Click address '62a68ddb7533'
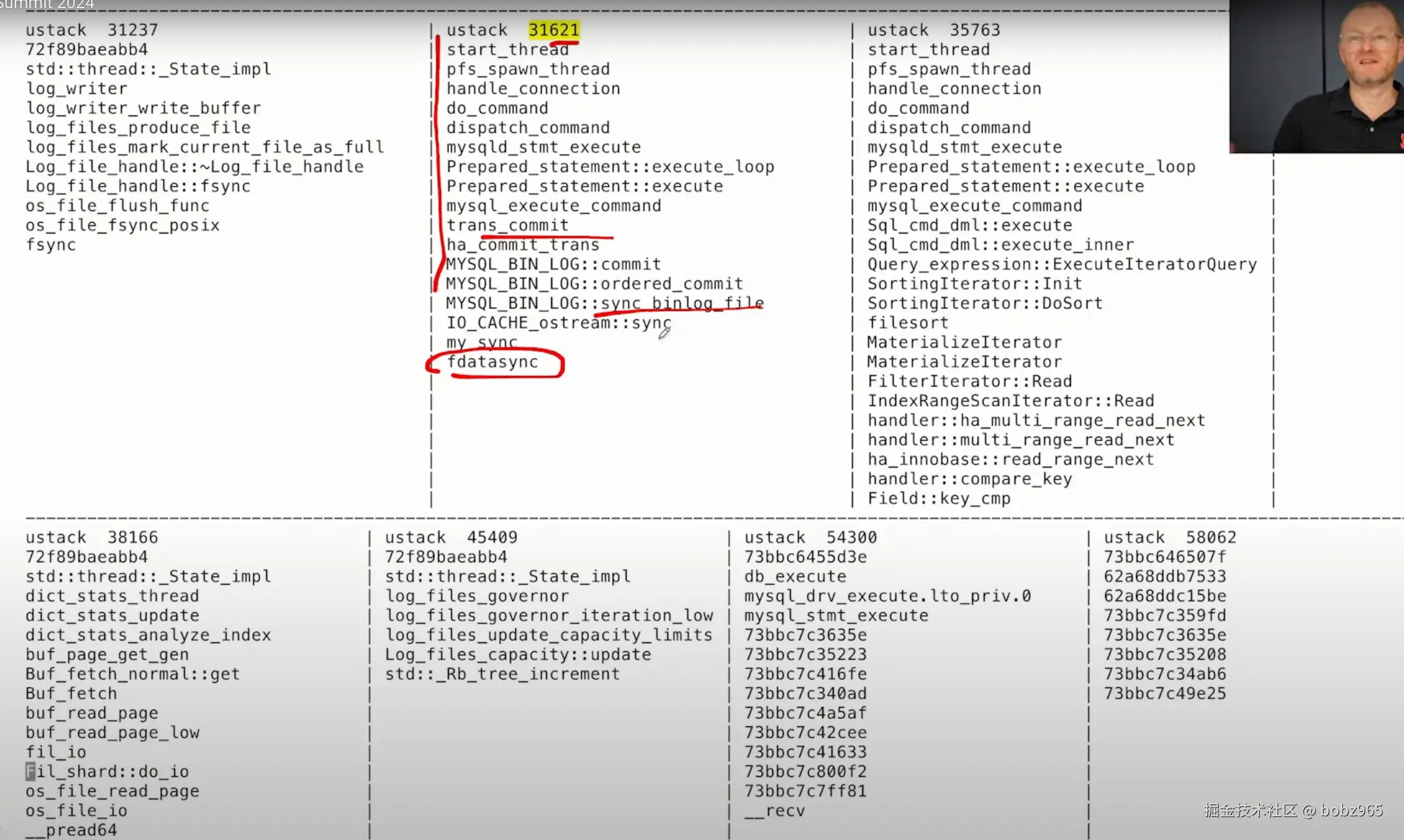1404x840 pixels. 1165,577
